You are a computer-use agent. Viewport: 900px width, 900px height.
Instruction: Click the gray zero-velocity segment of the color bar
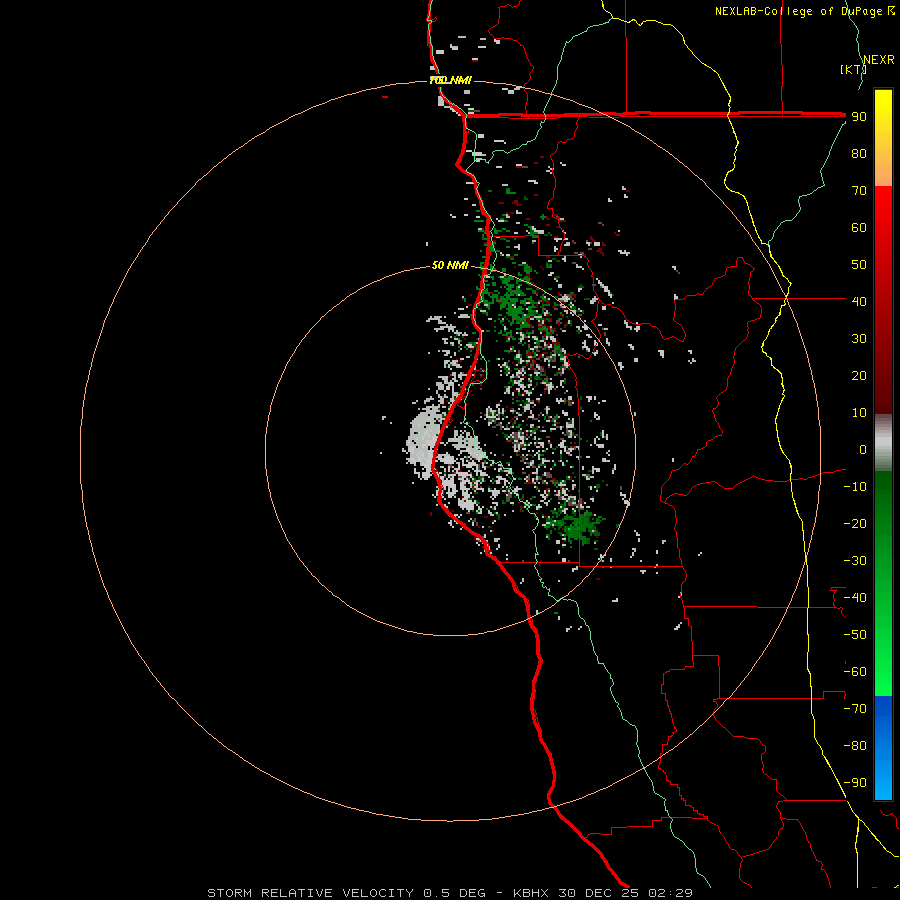pyautogui.click(x=883, y=442)
